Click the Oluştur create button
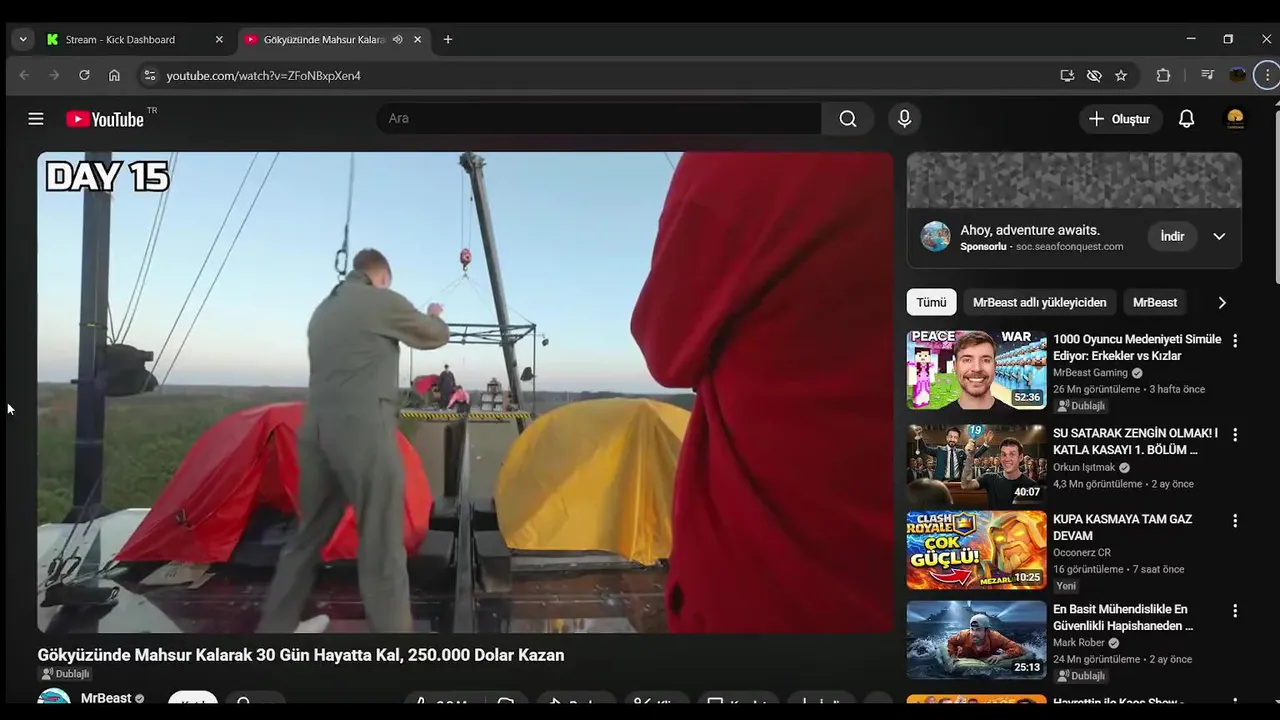This screenshot has height=720, width=1280. 1120,119
